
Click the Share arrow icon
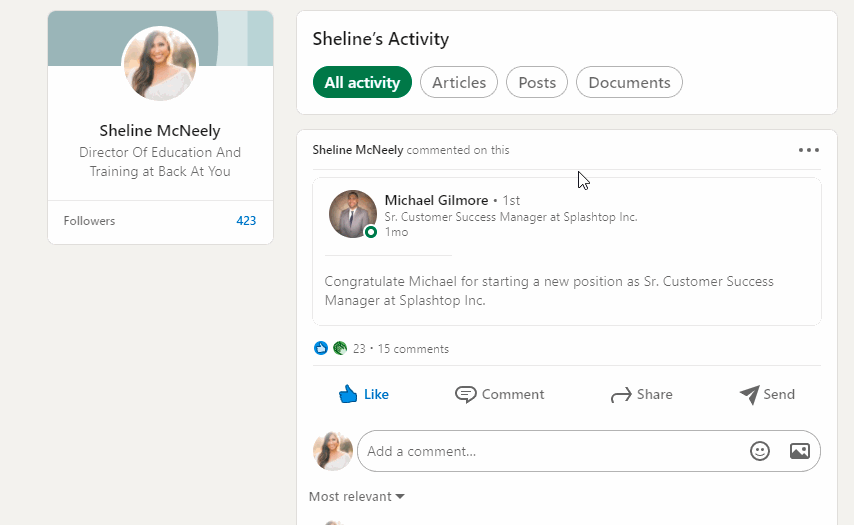[x=621, y=395]
